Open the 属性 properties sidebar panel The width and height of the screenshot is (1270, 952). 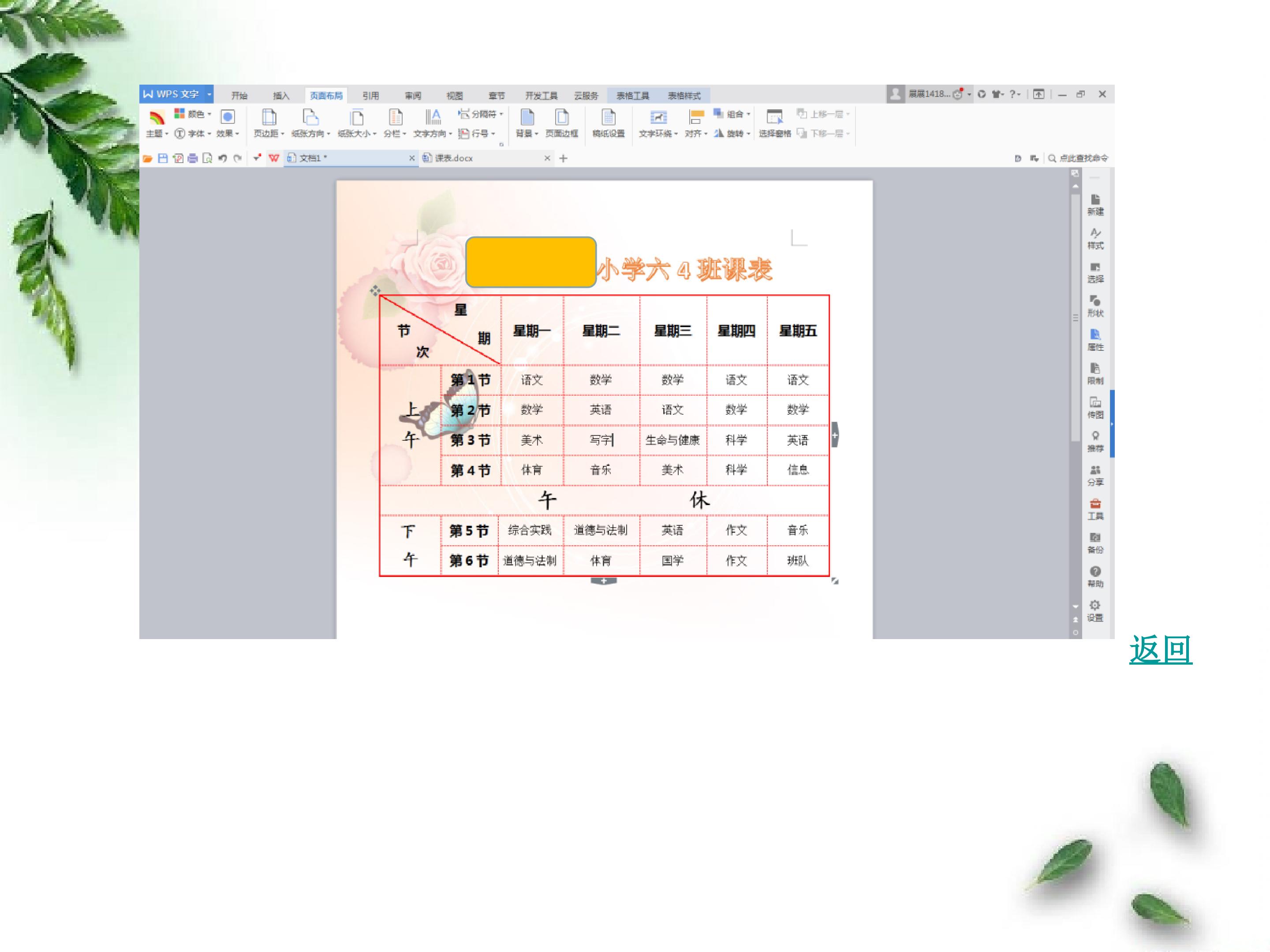1095,340
